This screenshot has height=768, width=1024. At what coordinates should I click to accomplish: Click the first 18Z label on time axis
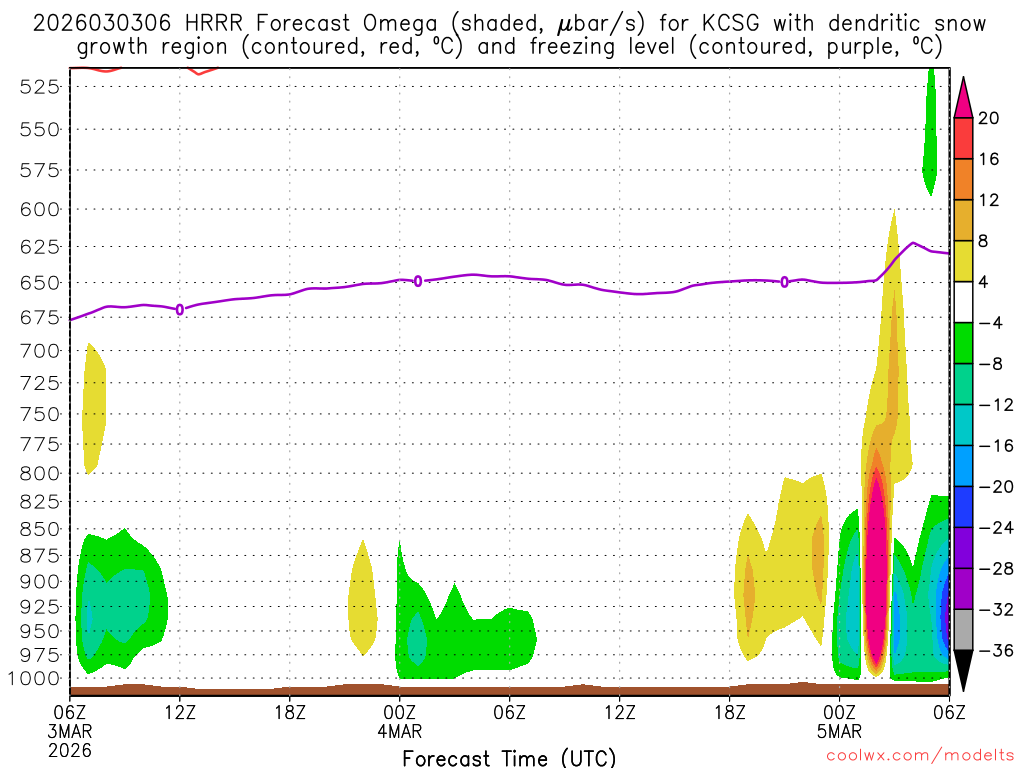tap(290, 712)
